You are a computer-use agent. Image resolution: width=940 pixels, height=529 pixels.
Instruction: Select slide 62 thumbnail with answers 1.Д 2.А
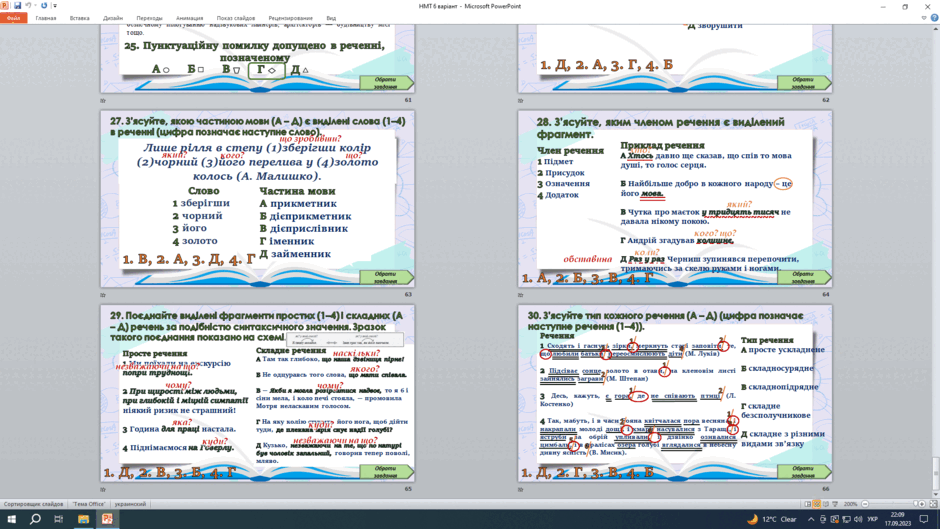[x=675, y=58]
